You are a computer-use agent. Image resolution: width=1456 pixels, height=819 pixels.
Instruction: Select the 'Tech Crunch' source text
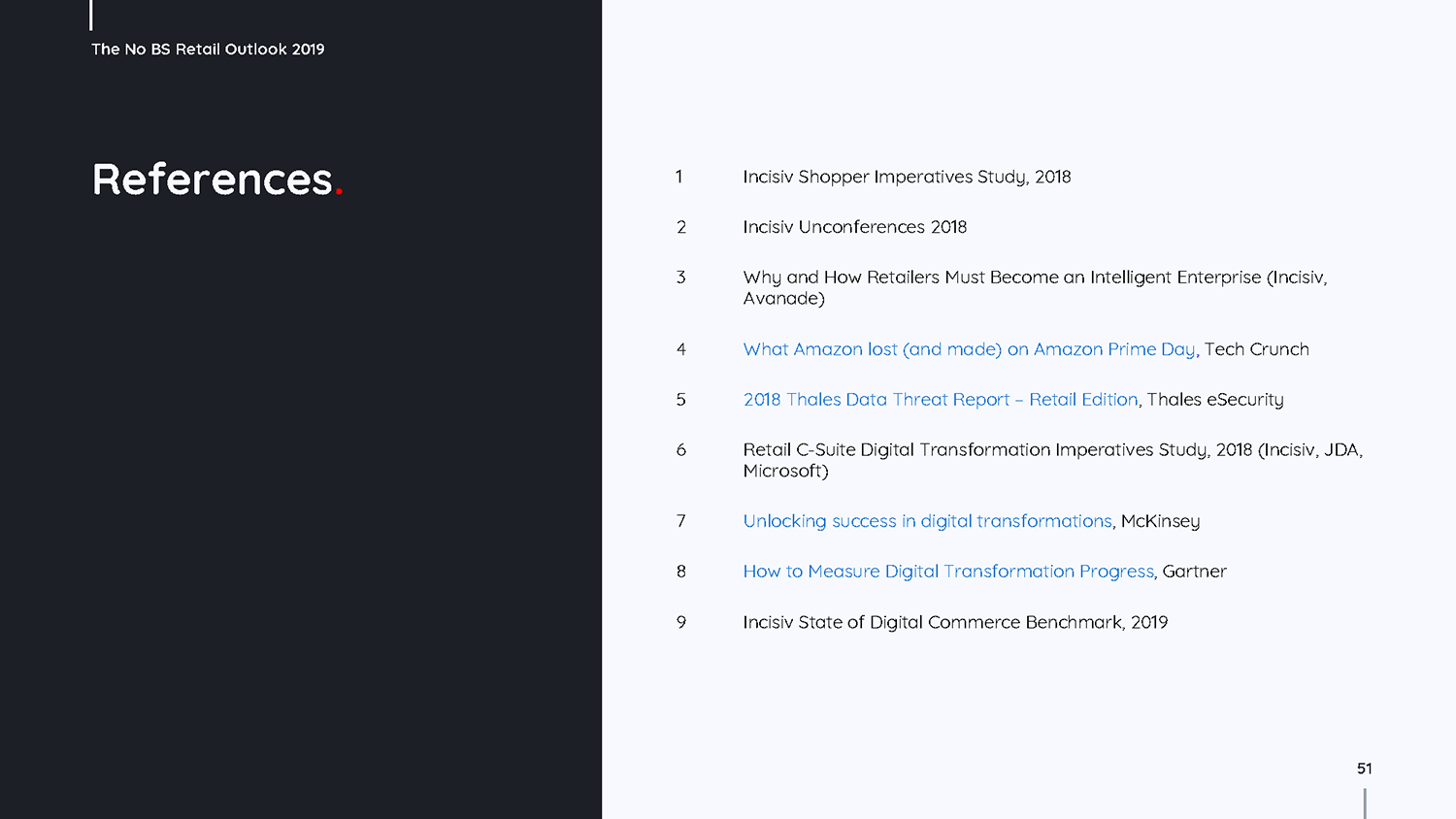[1256, 349]
